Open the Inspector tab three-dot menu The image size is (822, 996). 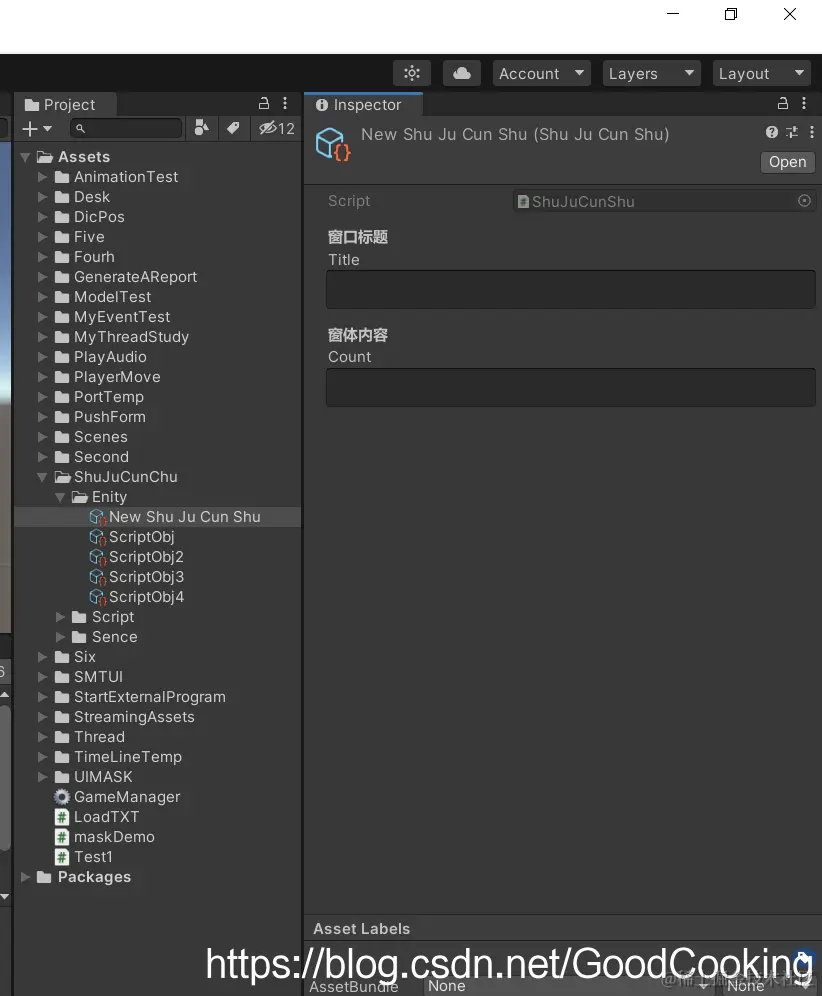tap(804, 103)
